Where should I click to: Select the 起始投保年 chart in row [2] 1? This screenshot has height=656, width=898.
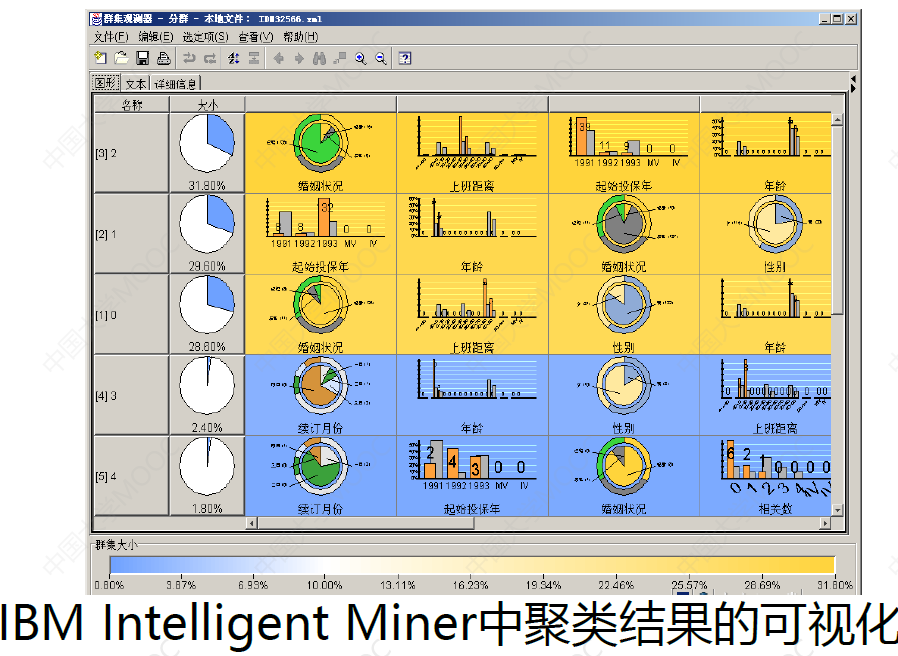coord(321,234)
